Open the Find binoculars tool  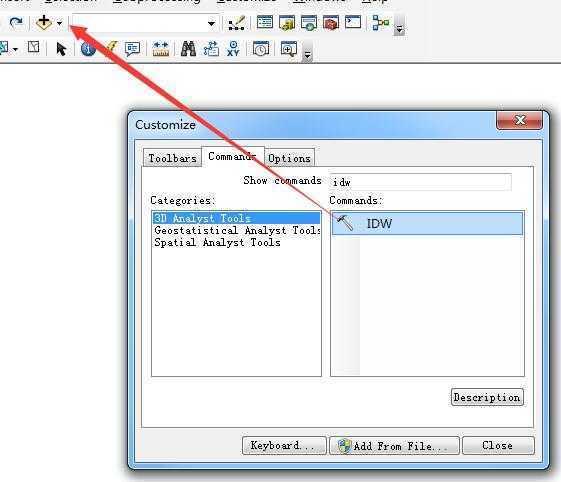pyautogui.click(x=188, y=49)
